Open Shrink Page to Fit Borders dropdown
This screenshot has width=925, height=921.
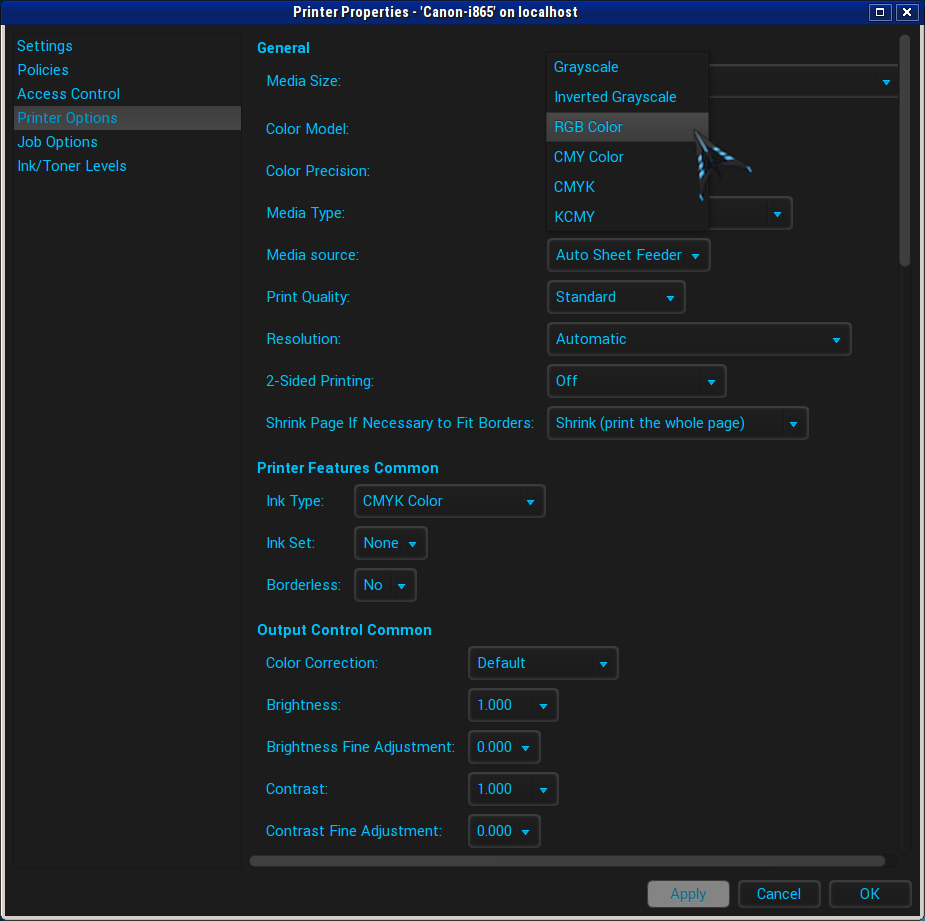pyautogui.click(x=677, y=423)
